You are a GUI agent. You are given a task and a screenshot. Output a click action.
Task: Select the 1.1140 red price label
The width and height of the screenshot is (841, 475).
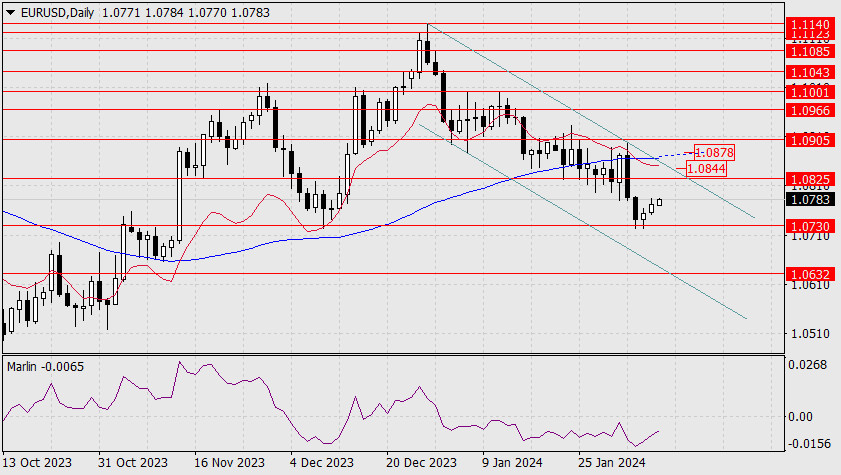click(810, 24)
